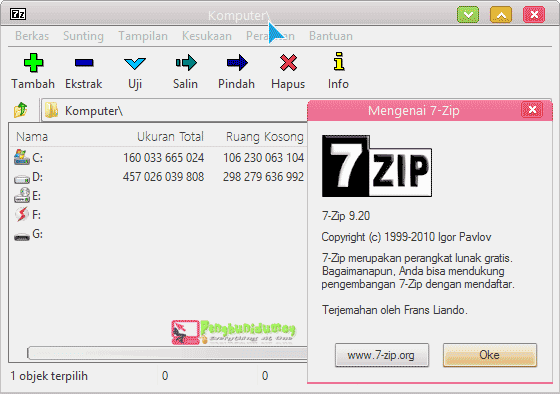
Task: Click the horizontal scrollbar in the file list
Action: [x=167, y=353]
